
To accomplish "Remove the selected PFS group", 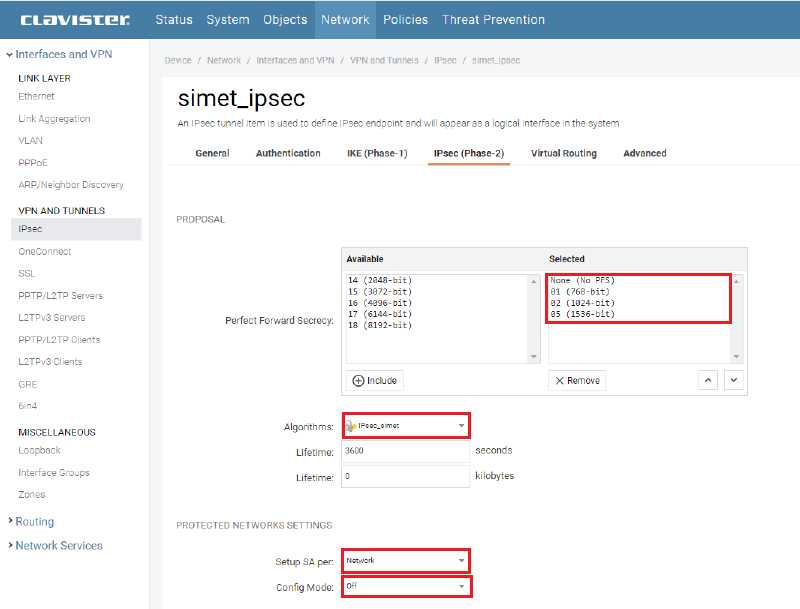I will point(577,380).
